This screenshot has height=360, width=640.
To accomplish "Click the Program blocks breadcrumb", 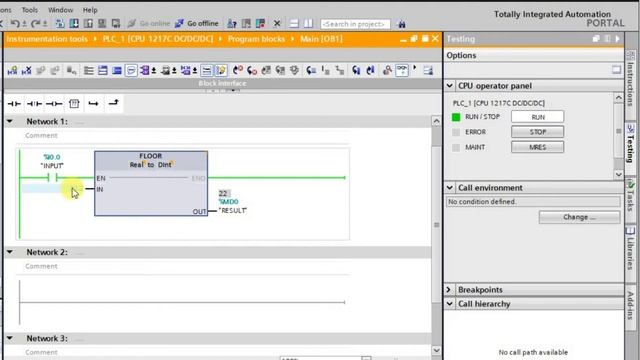I will coord(256,39).
